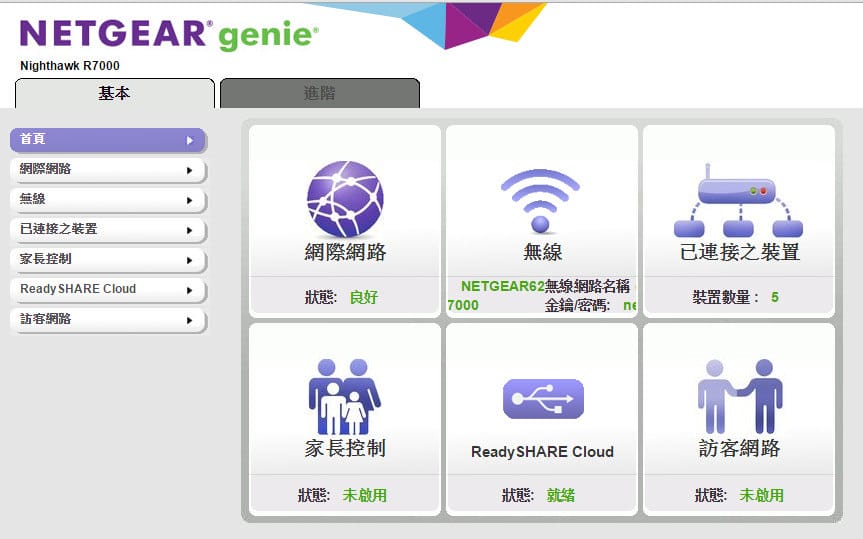Click ReadySHARE status 就緒
The height and width of the screenshot is (539, 863).
[x=560, y=495]
